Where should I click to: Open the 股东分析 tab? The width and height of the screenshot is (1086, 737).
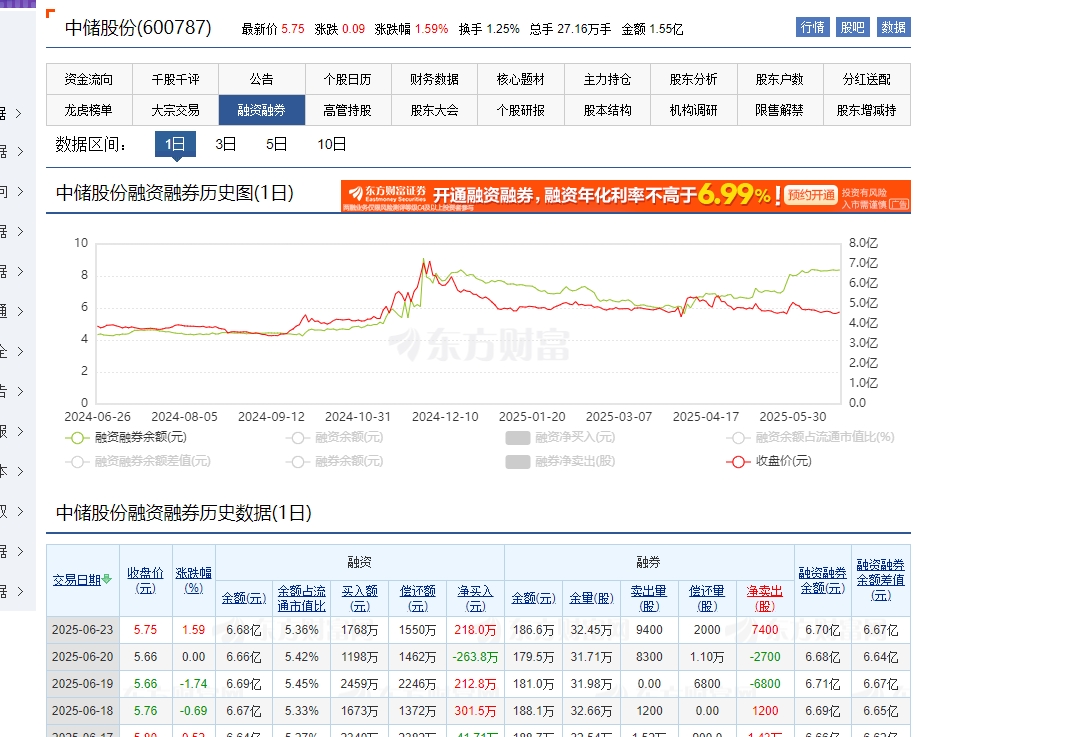click(x=694, y=79)
